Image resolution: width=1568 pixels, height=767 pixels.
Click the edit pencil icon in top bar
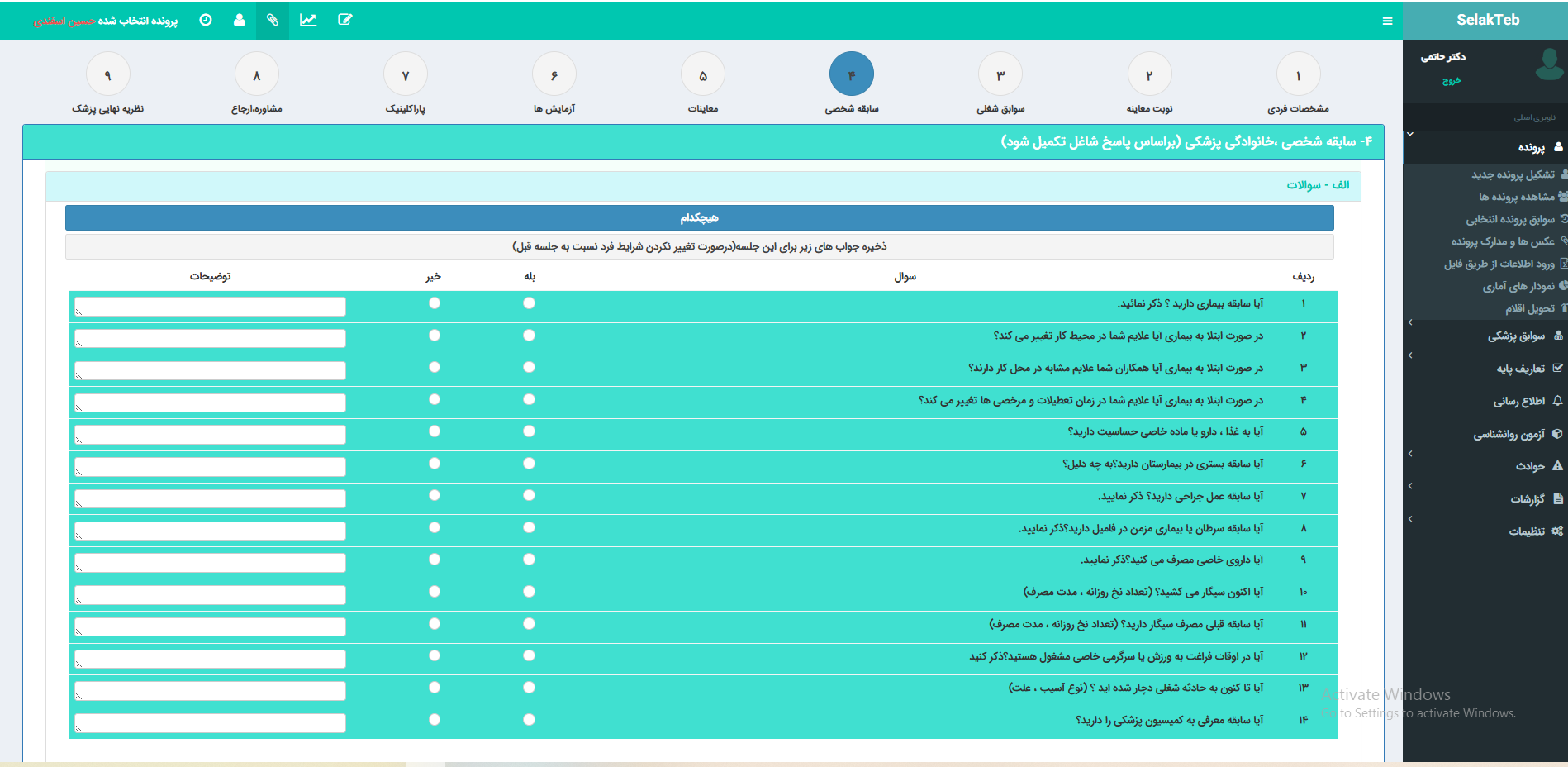[x=345, y=20]
